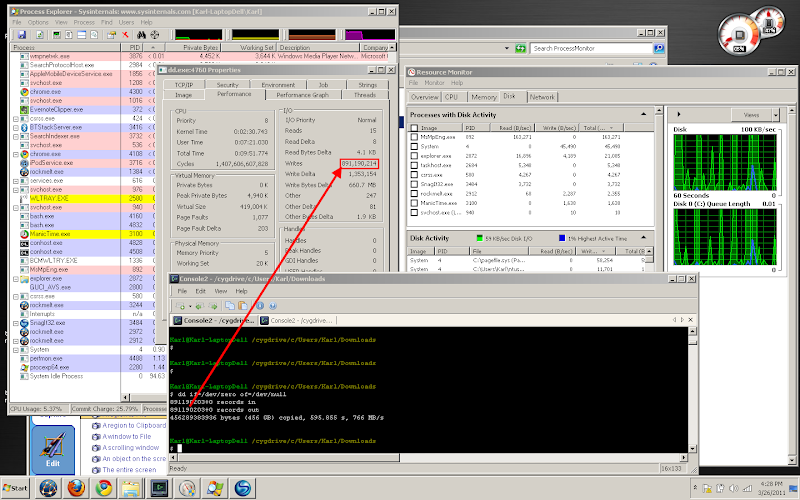Collapse the services.exe tree node
The image size is (800, 500).
(16, 181)
